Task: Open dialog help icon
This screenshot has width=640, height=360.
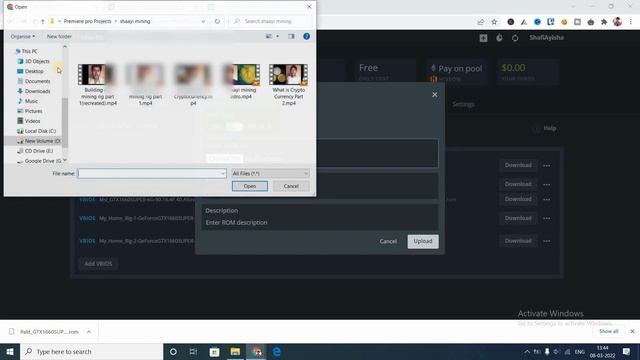Action: [x=306, y=36]
